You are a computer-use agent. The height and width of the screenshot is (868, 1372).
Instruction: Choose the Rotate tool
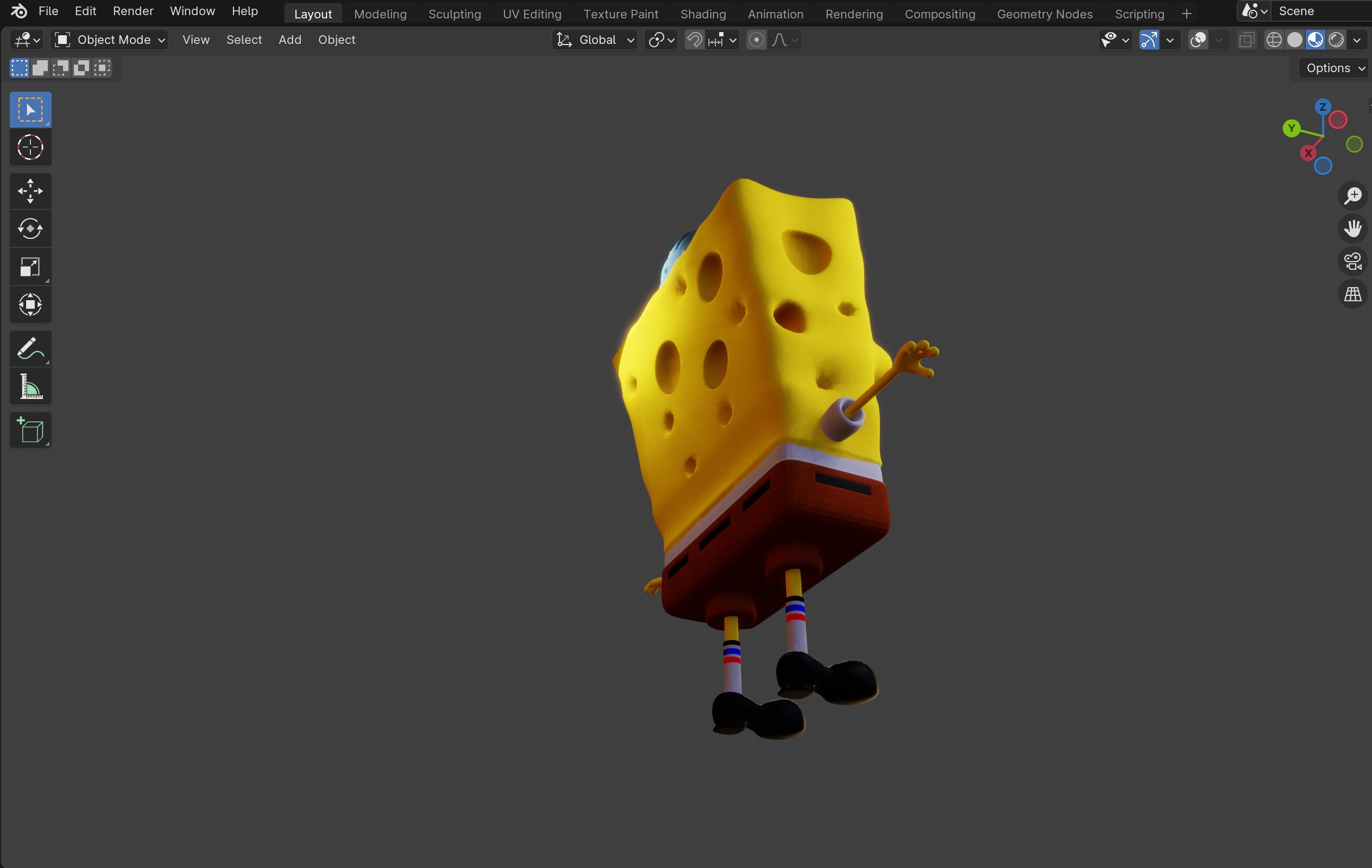point(30,229)
